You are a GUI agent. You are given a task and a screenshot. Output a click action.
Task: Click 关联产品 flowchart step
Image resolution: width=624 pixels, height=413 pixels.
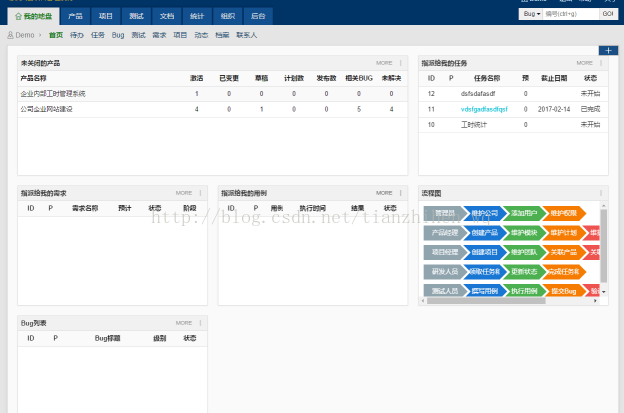pos(564,252)
